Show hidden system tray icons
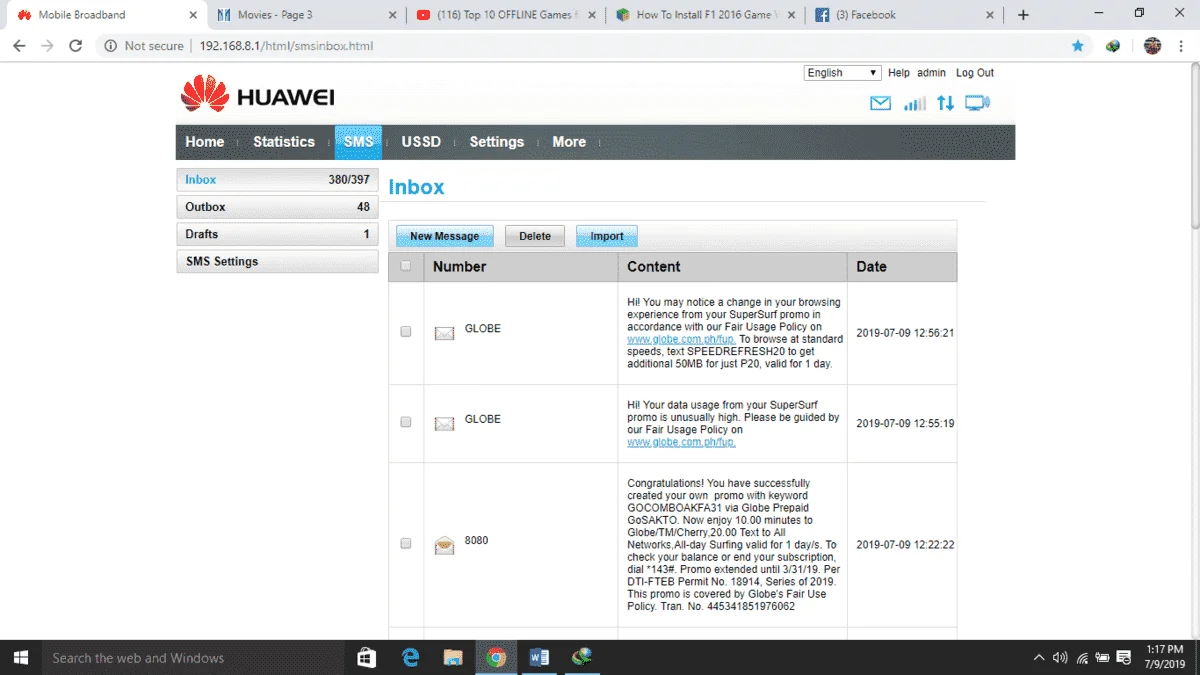Image resolution: width=1200 pixels, height=675 pixels. coord(1039,658)
